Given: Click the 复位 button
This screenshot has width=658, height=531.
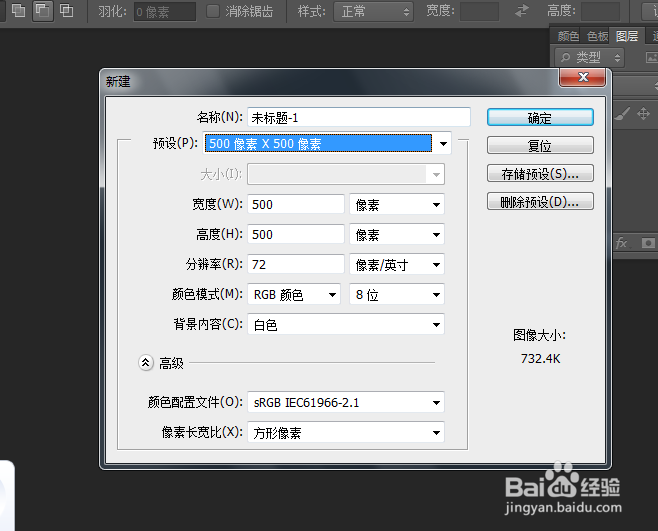Looking at the screenshot, I should pos(540,146).
